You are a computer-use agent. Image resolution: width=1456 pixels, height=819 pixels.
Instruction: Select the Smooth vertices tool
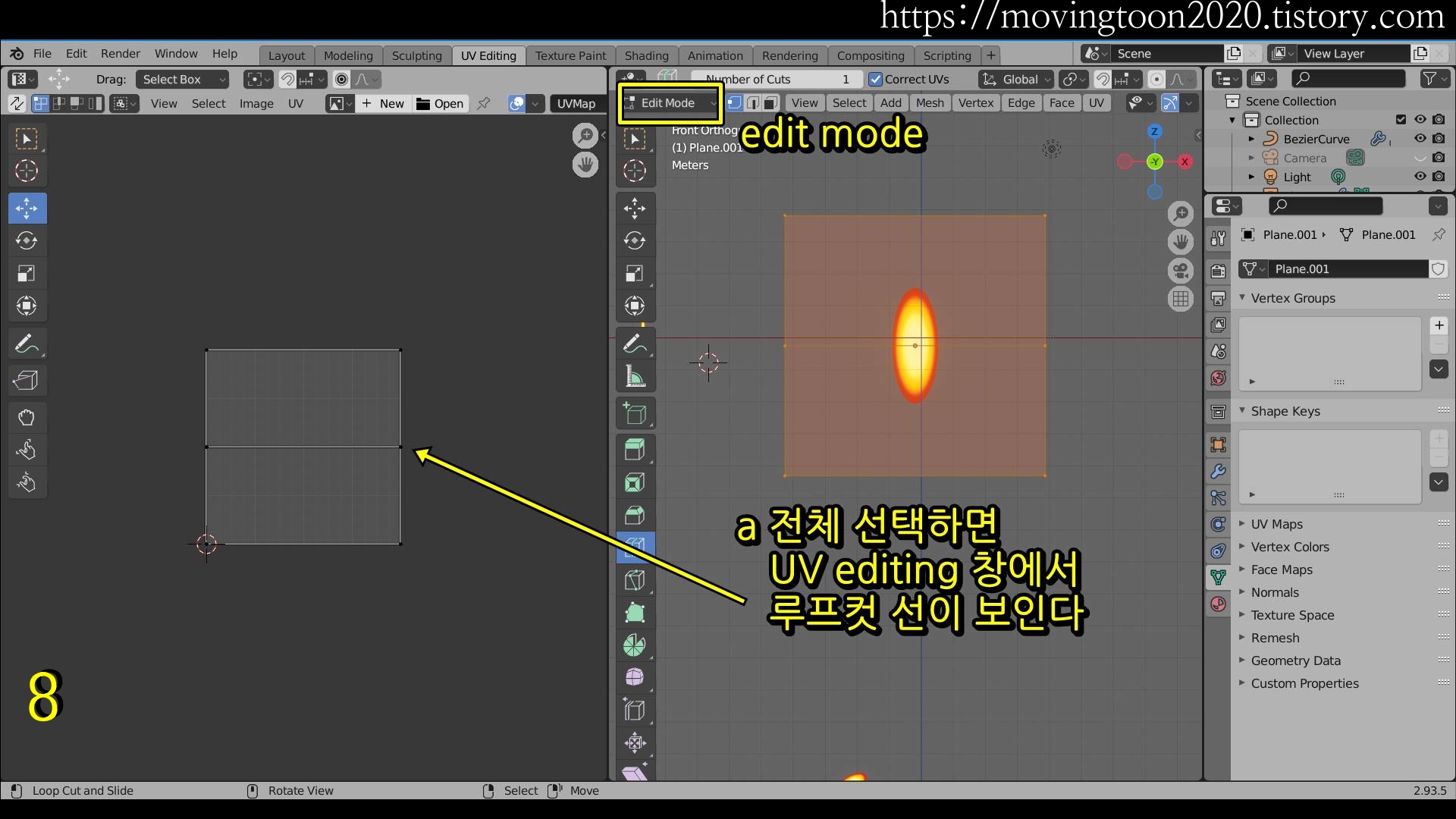[x=635, y=677]
